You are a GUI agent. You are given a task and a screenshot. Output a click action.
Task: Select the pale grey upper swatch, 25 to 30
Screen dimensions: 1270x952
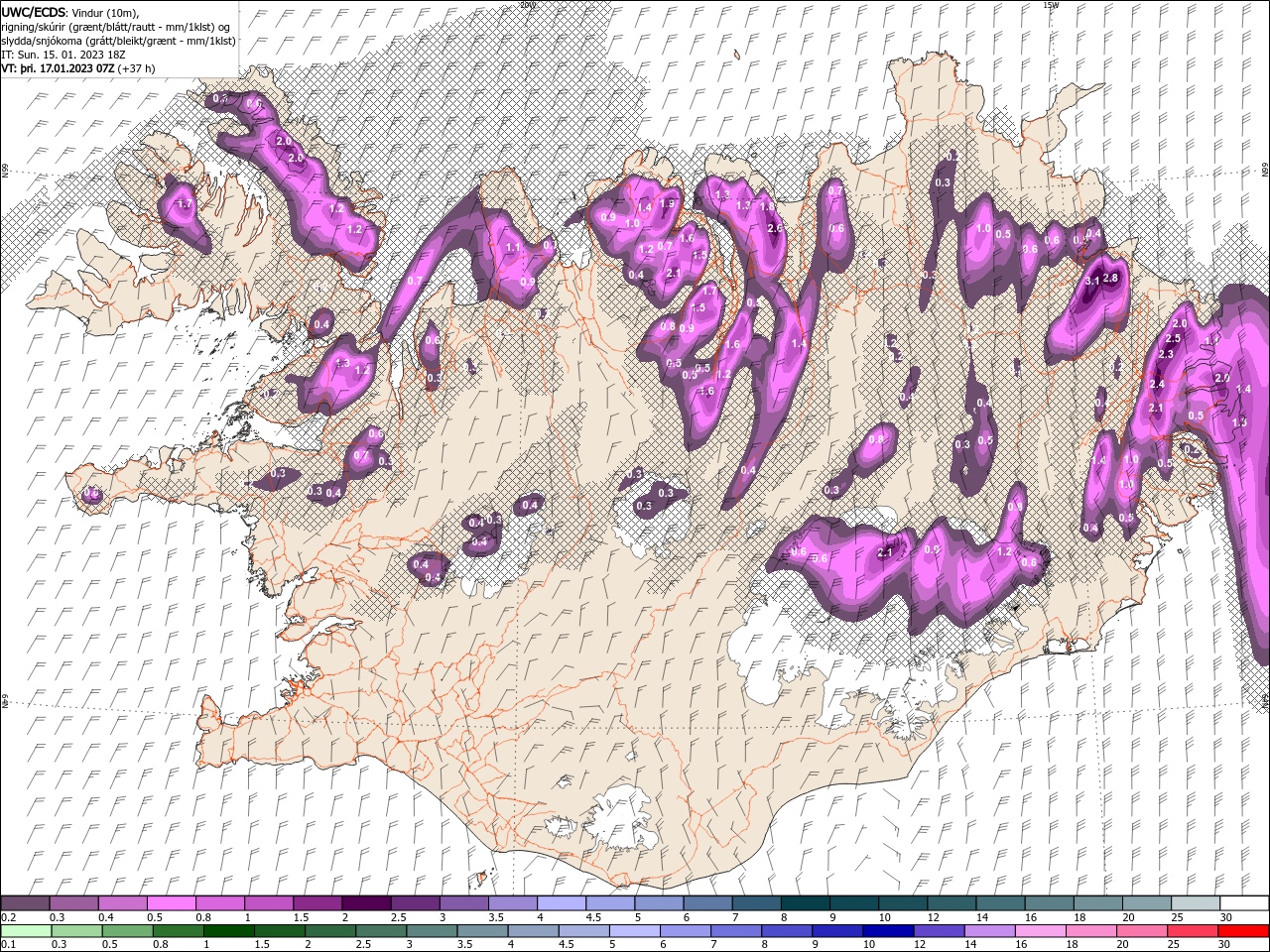coord(1195,903)
